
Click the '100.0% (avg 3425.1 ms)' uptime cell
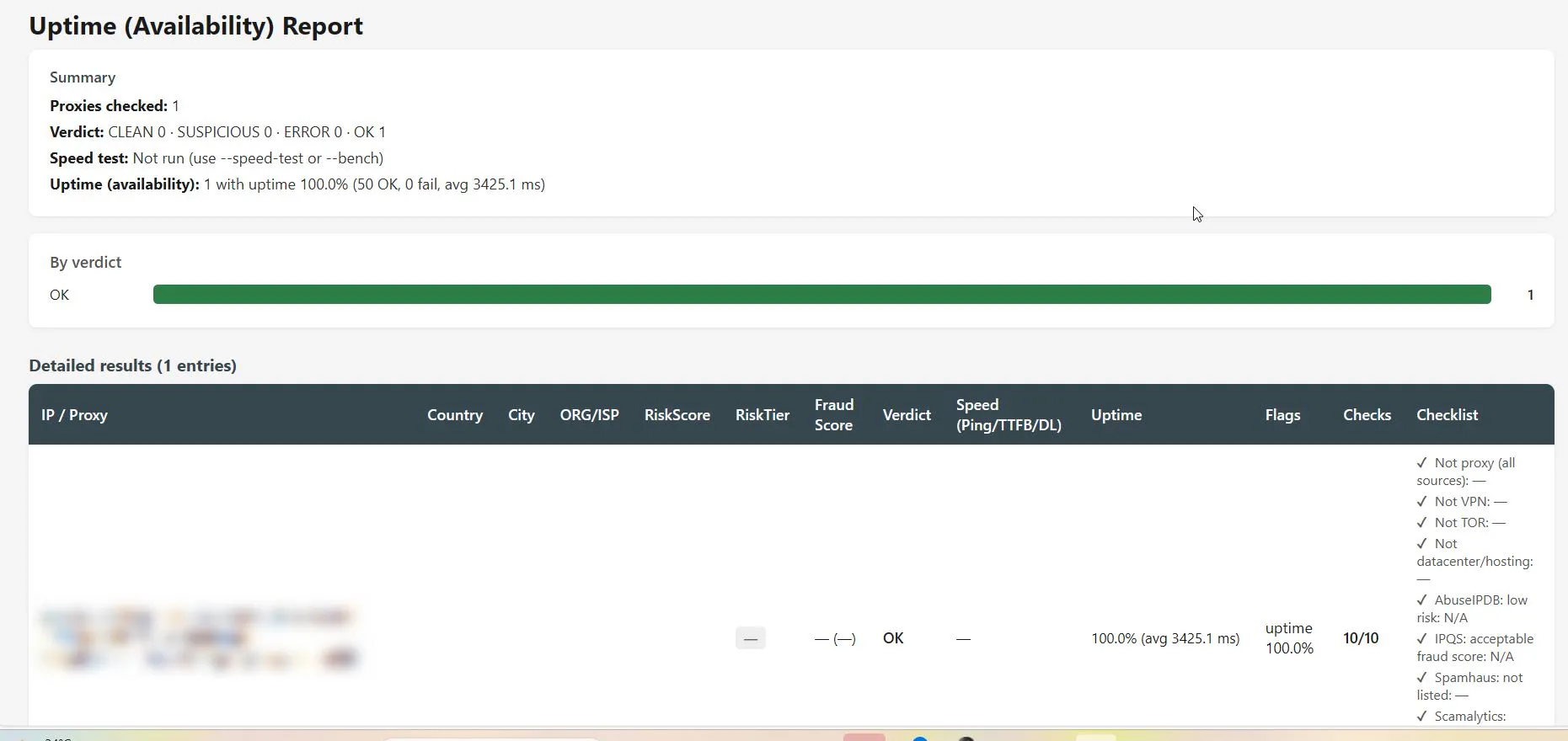pos(1165,638)
